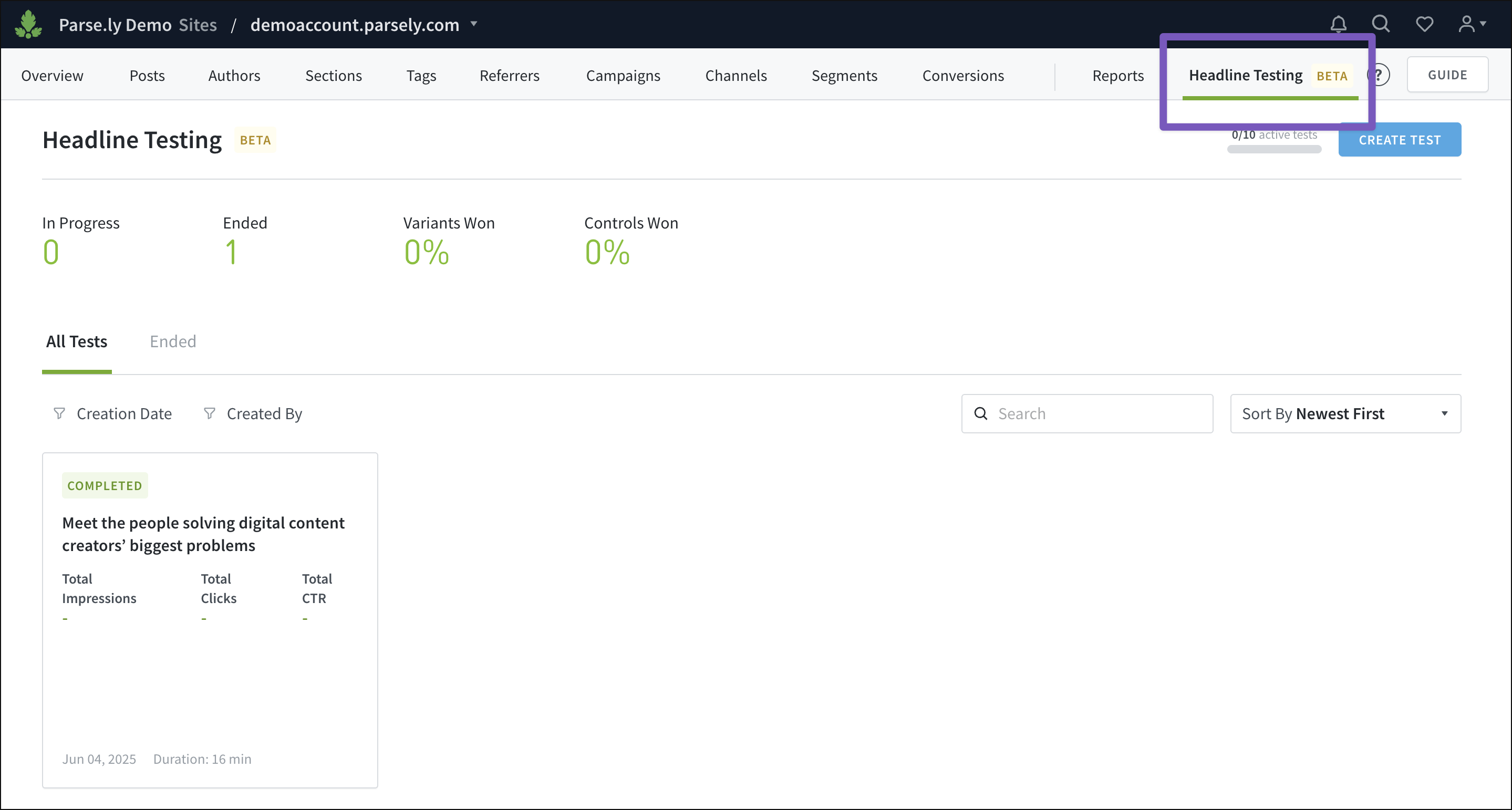Switch to the Ended tests tab

172,341
